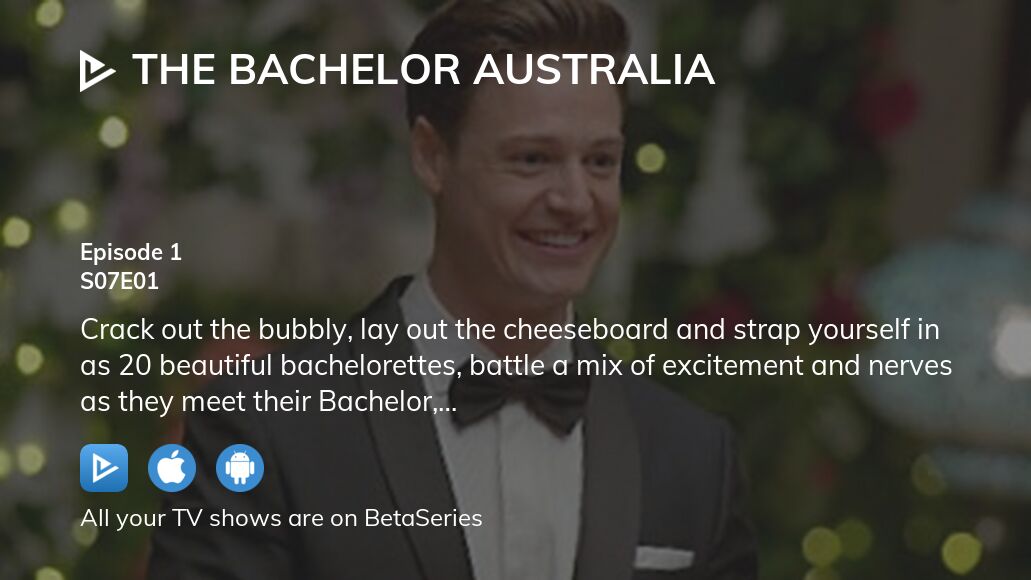Click the line 'as they meet their Bachelor'
1031x580 pixels.
click(268, 402)
